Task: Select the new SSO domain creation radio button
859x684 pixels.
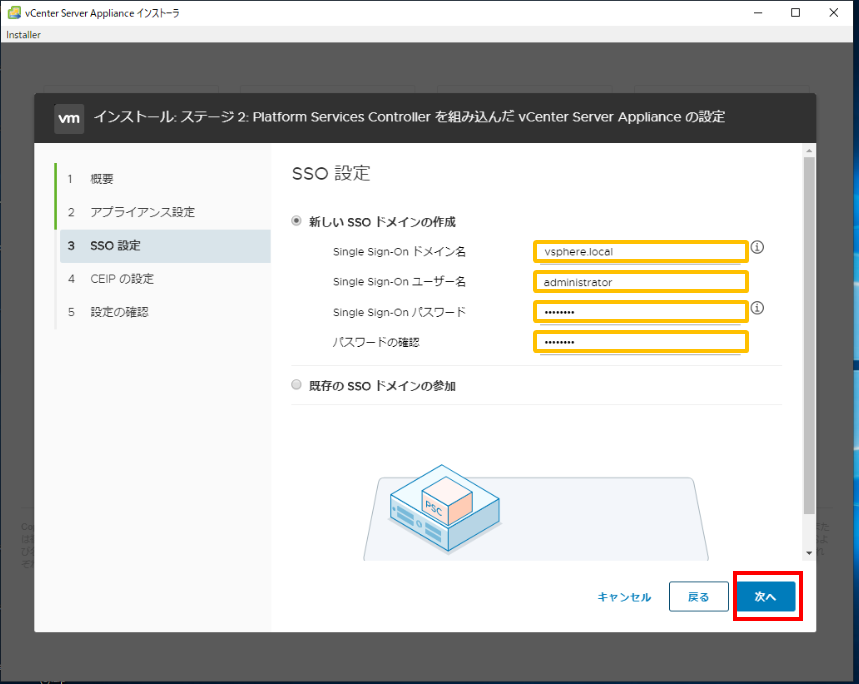Action: (x=296, y=221)
